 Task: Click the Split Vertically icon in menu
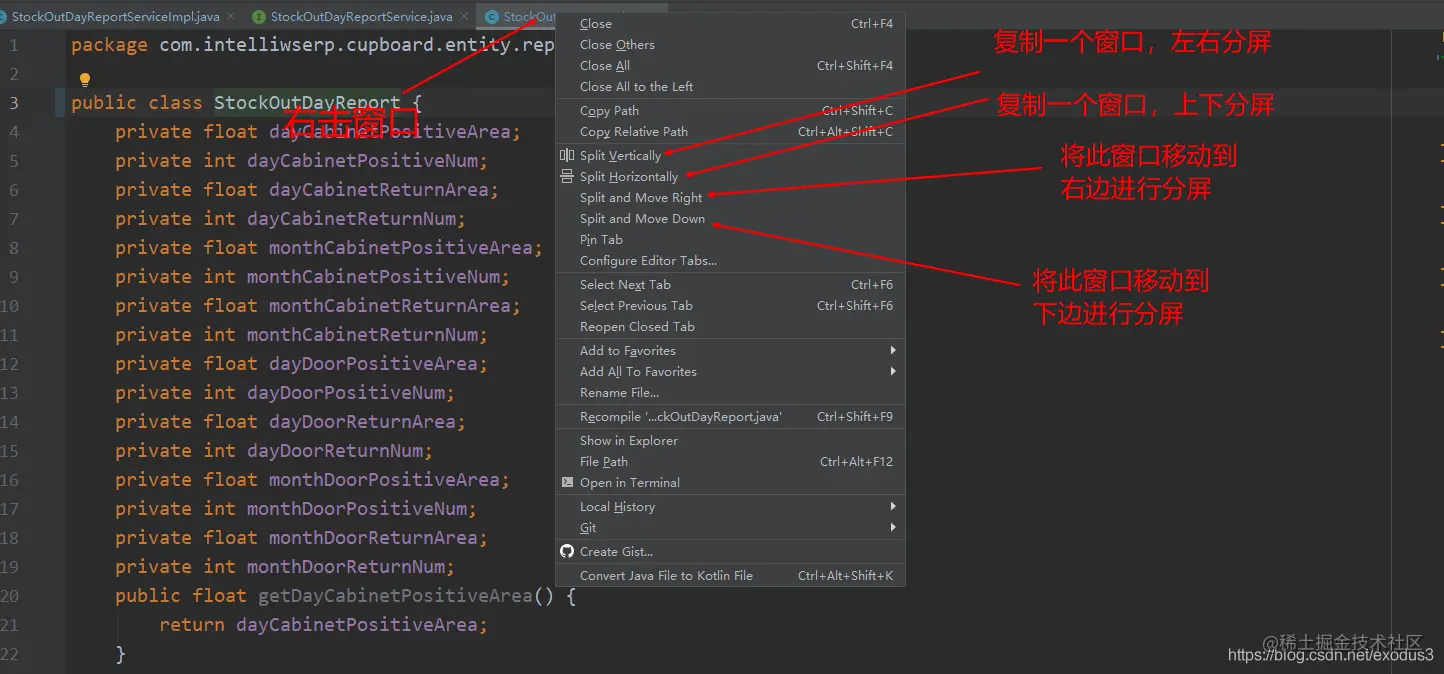[567, 155]
